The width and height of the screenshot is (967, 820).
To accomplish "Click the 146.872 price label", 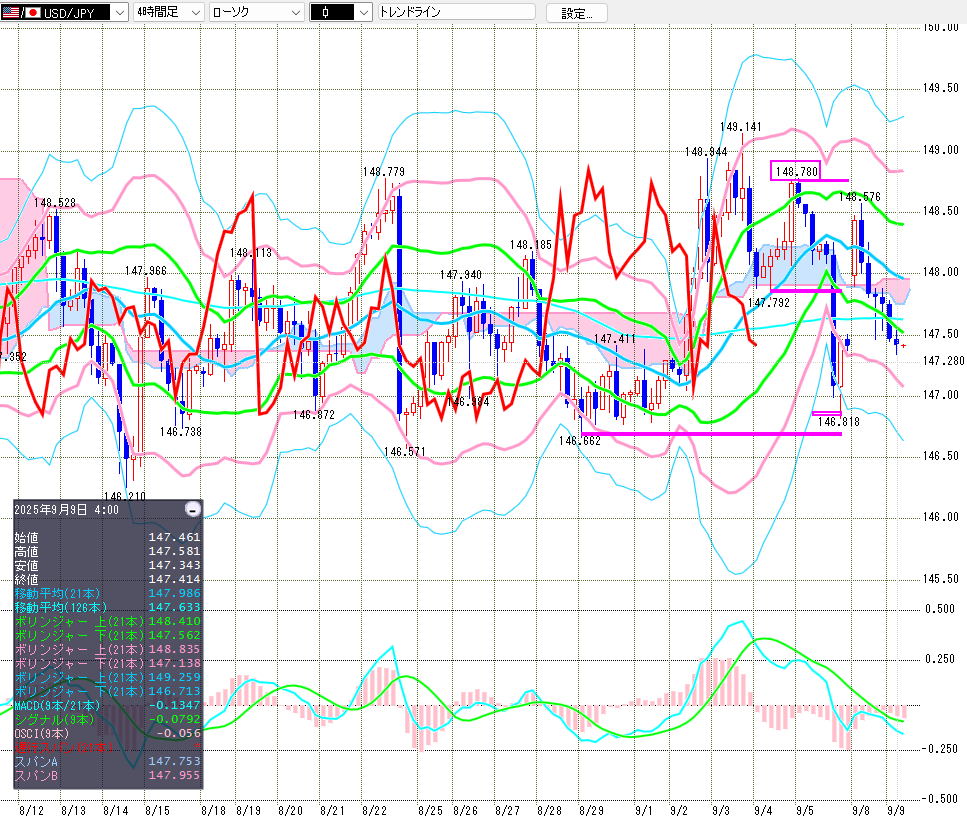I will click(314, 415).
